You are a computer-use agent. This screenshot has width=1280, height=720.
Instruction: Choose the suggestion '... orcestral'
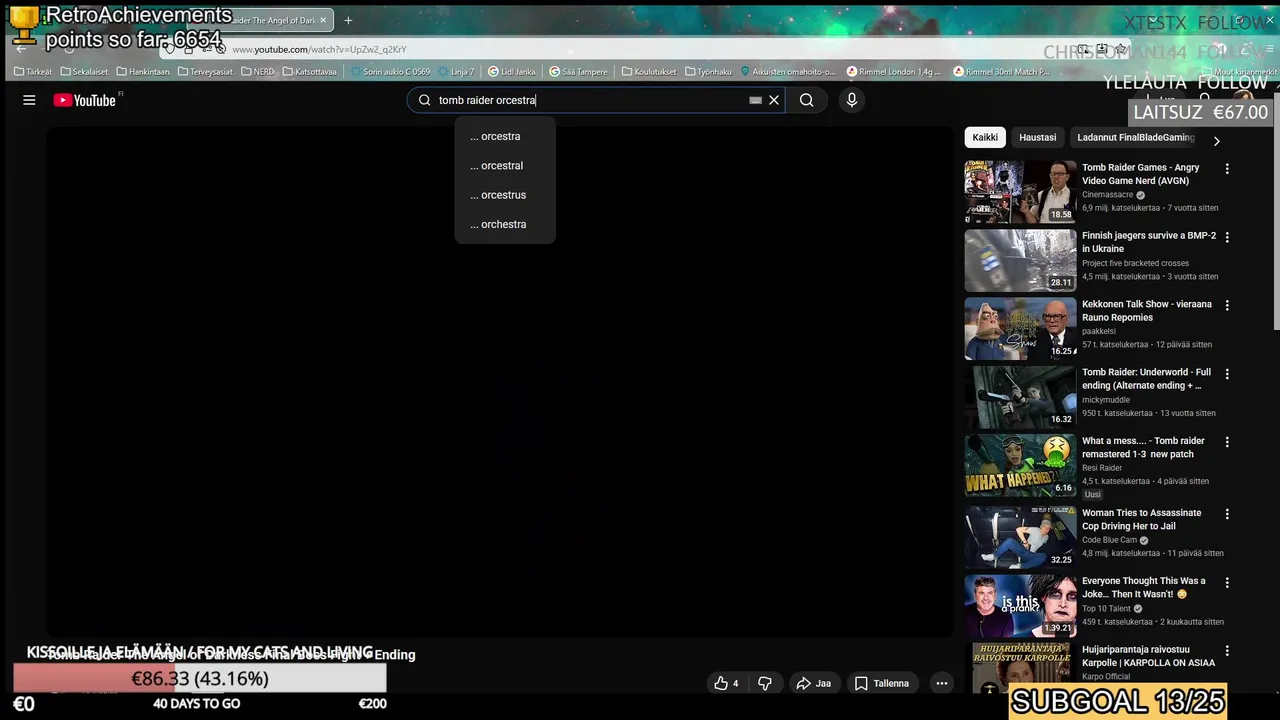(x=505, y=166)
